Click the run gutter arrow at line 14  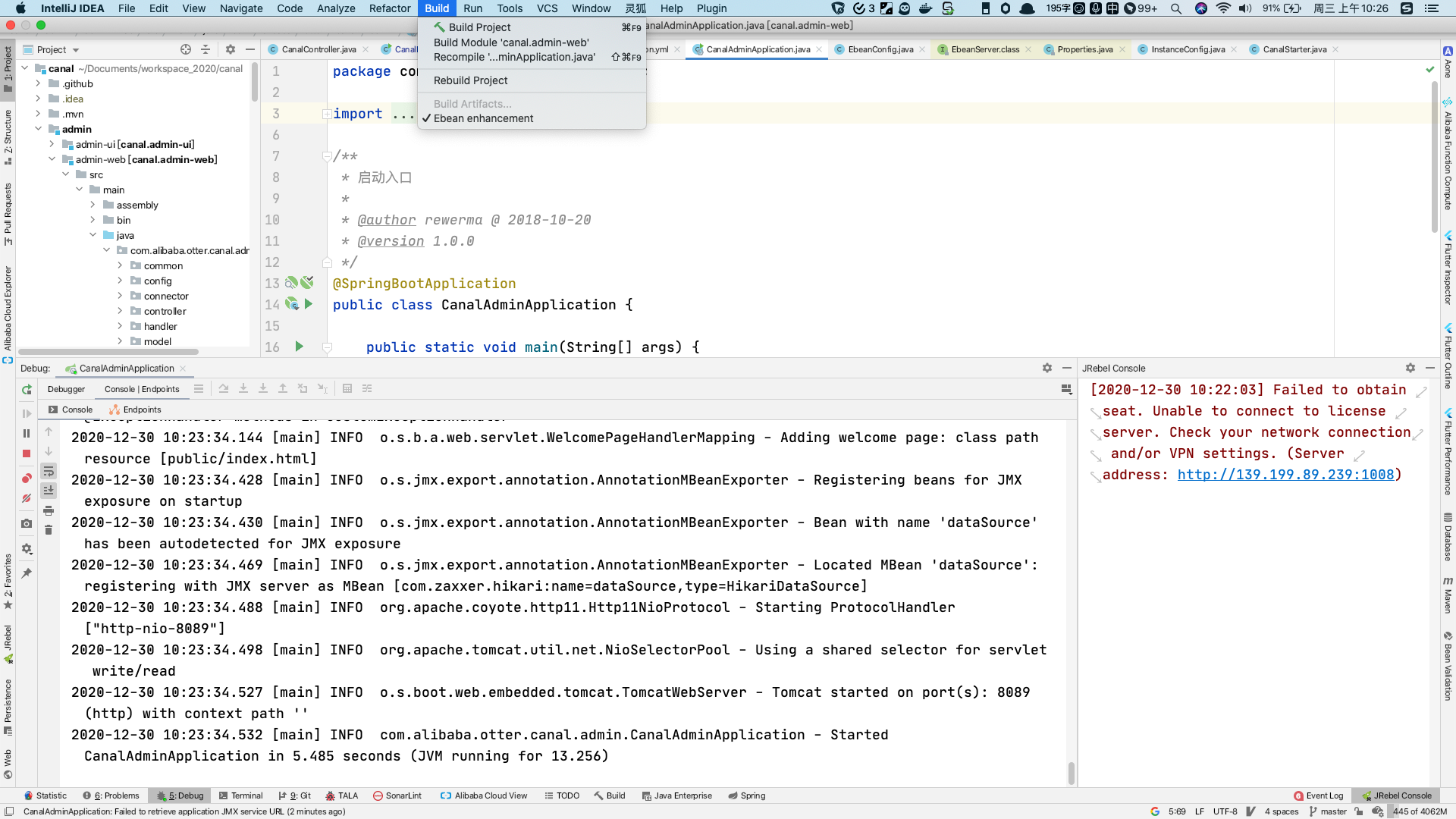309,304
